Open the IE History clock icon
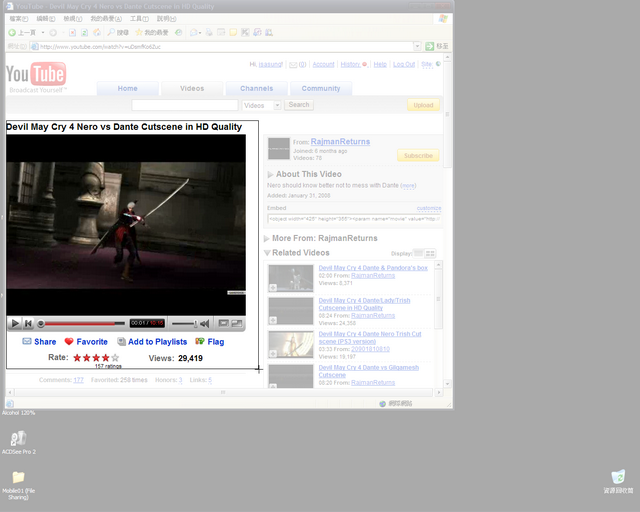This screenshot has height=512, width=640. pos(178,33)
